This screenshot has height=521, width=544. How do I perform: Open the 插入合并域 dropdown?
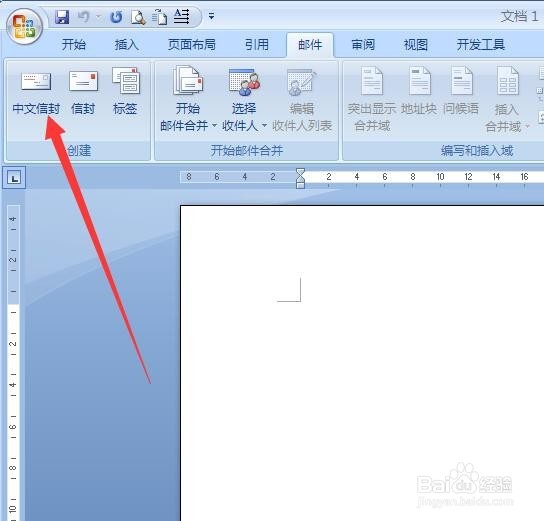(507, 100)
